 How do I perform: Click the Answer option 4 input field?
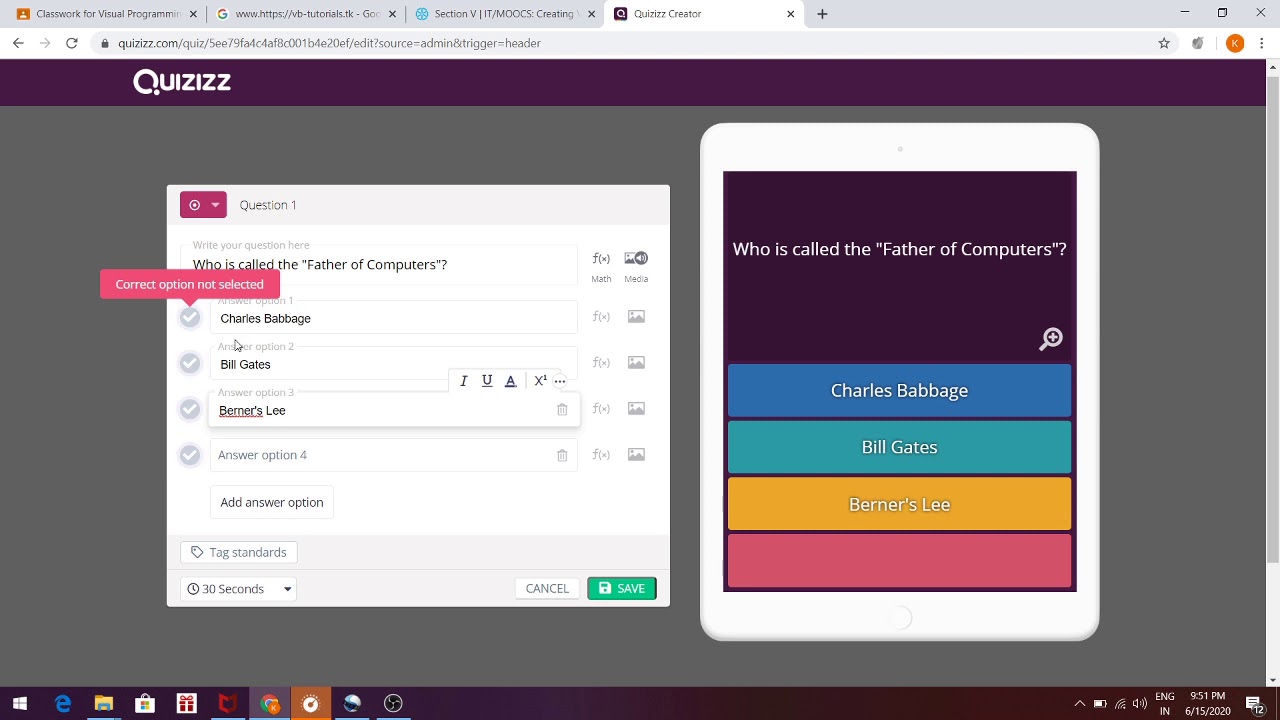point(380,455)
